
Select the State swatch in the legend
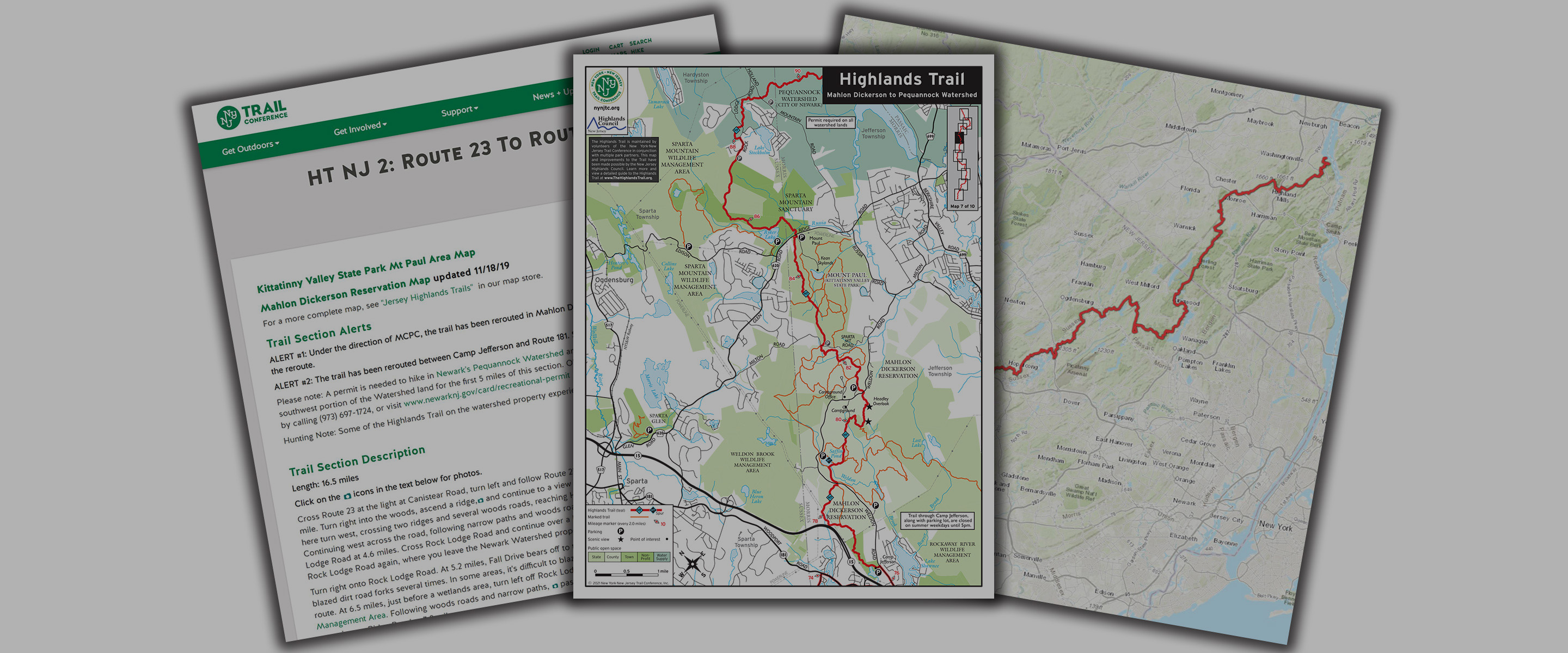597,557
